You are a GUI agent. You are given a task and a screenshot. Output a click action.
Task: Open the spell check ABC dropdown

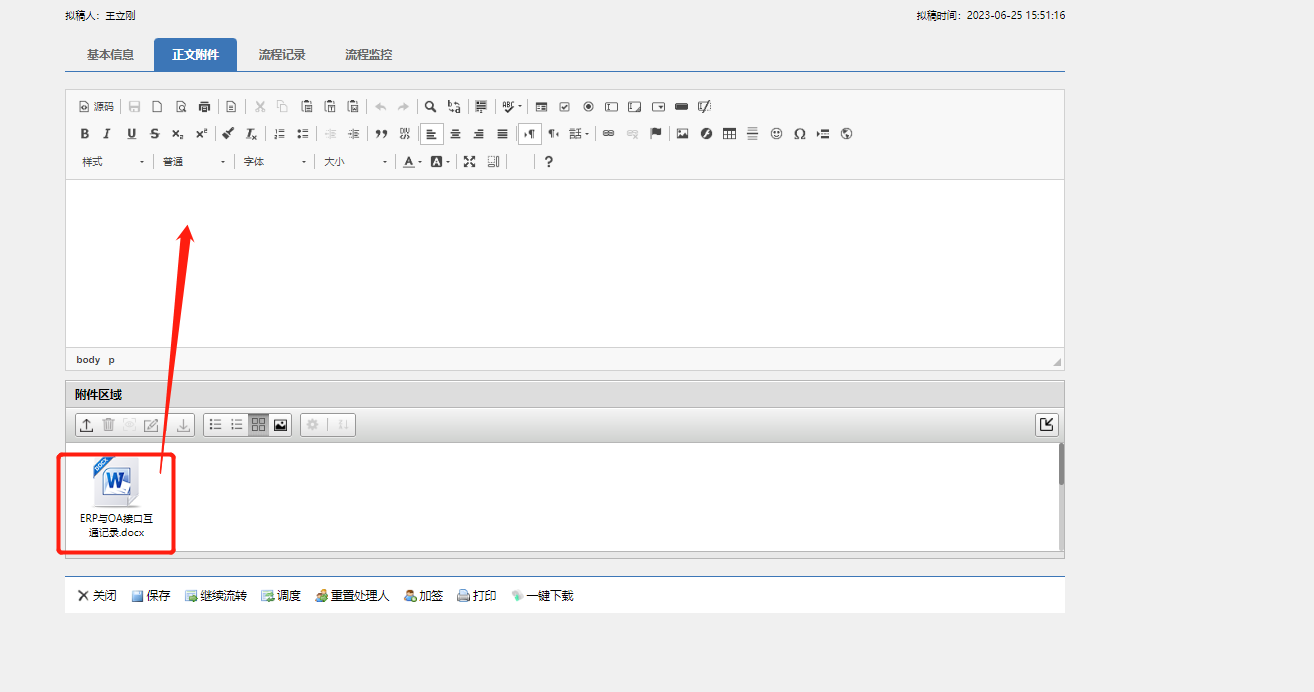click(x=512, y=106)
